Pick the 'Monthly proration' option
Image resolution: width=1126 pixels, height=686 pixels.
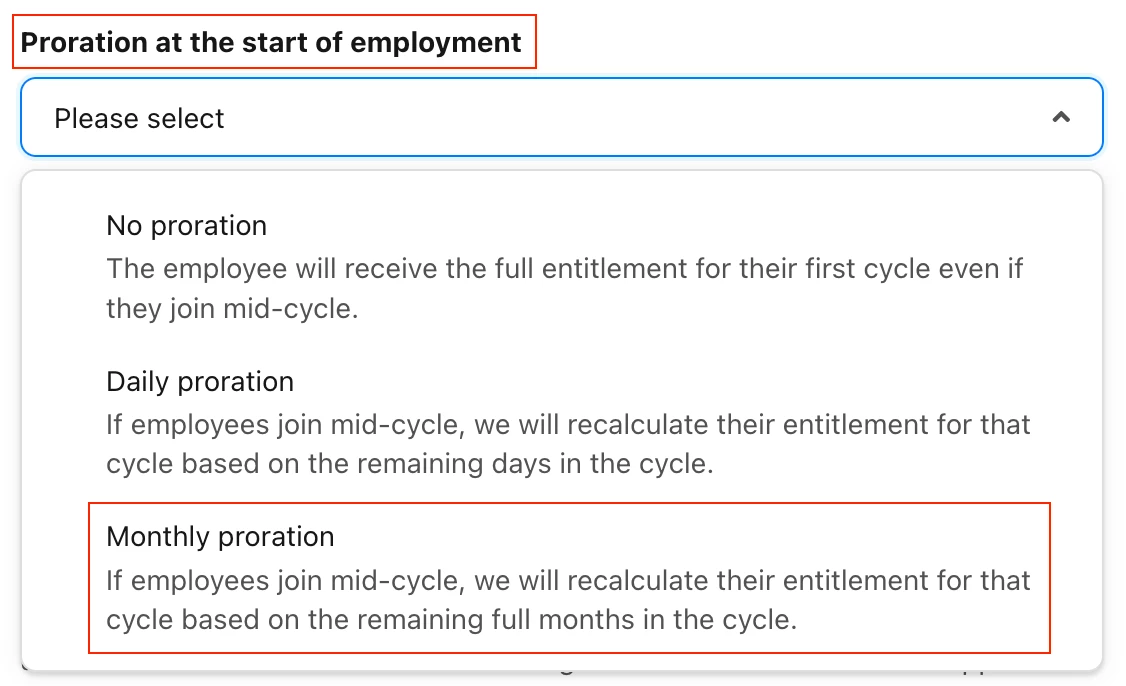569,578
